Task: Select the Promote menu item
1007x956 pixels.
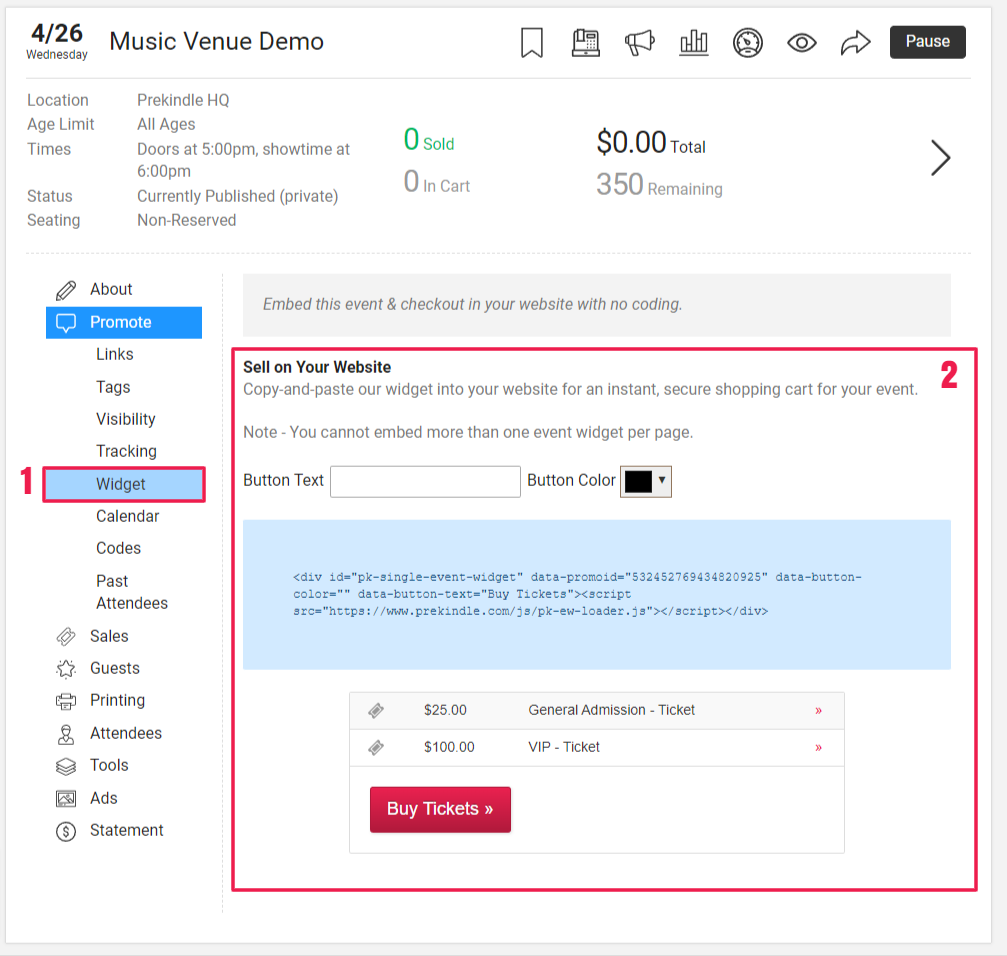Action: tap(124, 322)
